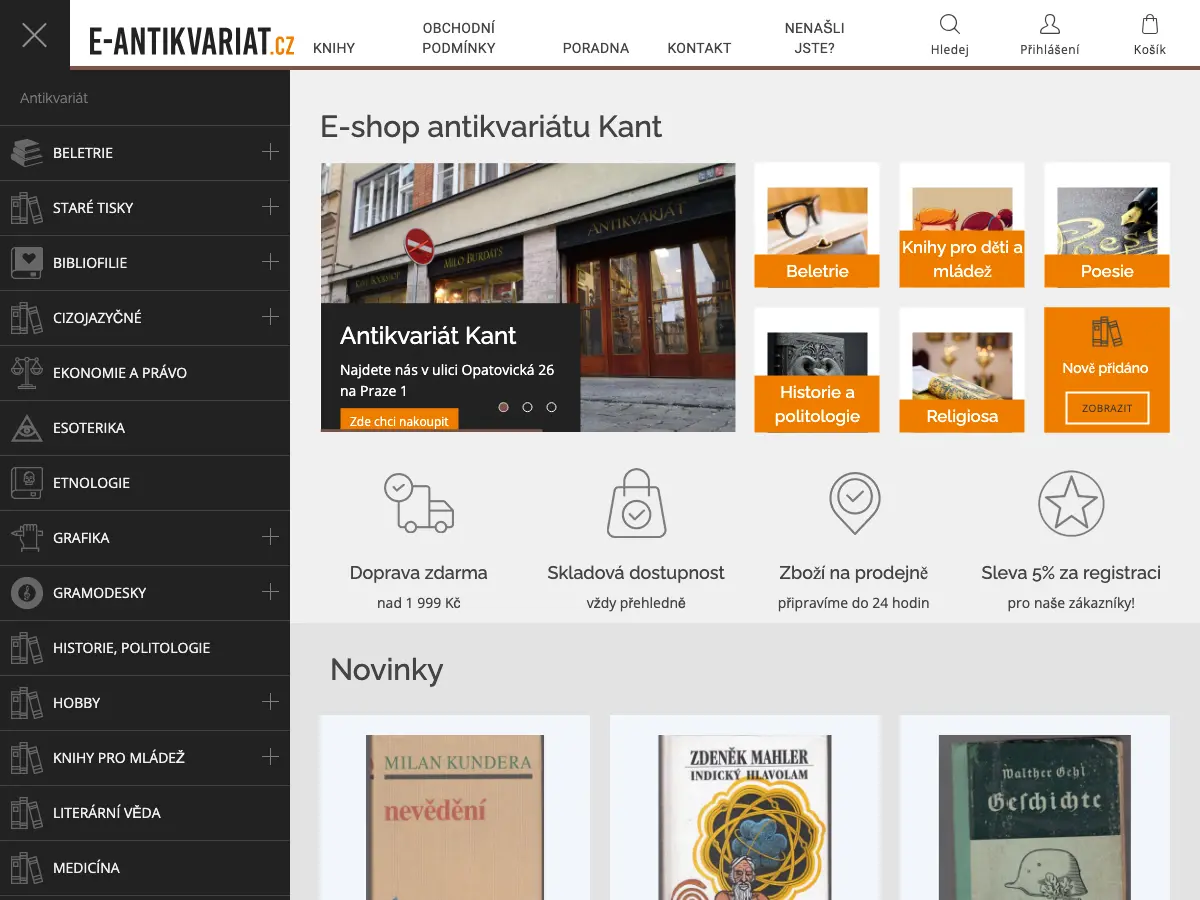Click the Skladová dostupnost bag icon
This screenshot has width=1200, height=900.
coord(636,503)
